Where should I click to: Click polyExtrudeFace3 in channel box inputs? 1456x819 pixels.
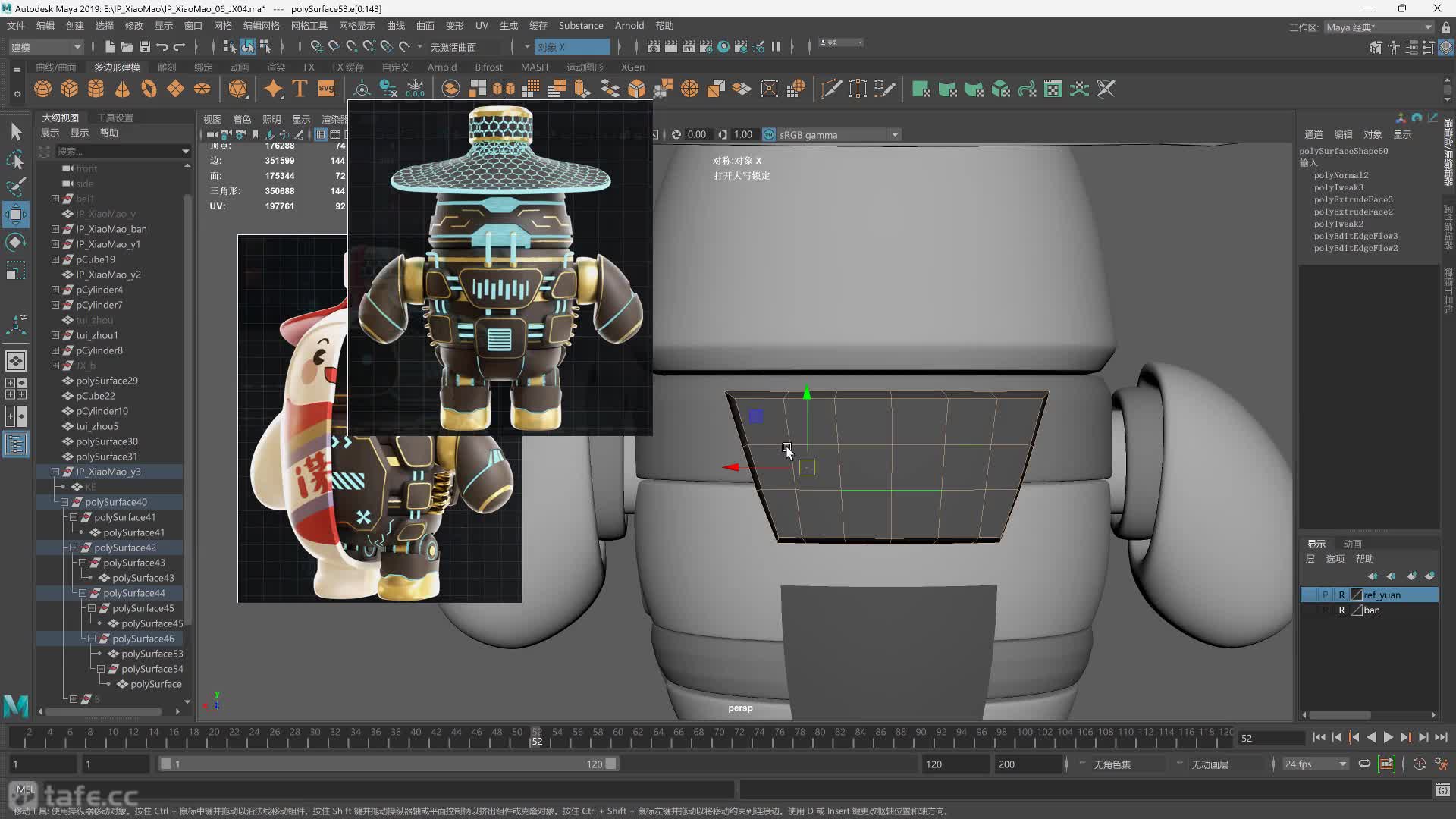click(1354, 199)
